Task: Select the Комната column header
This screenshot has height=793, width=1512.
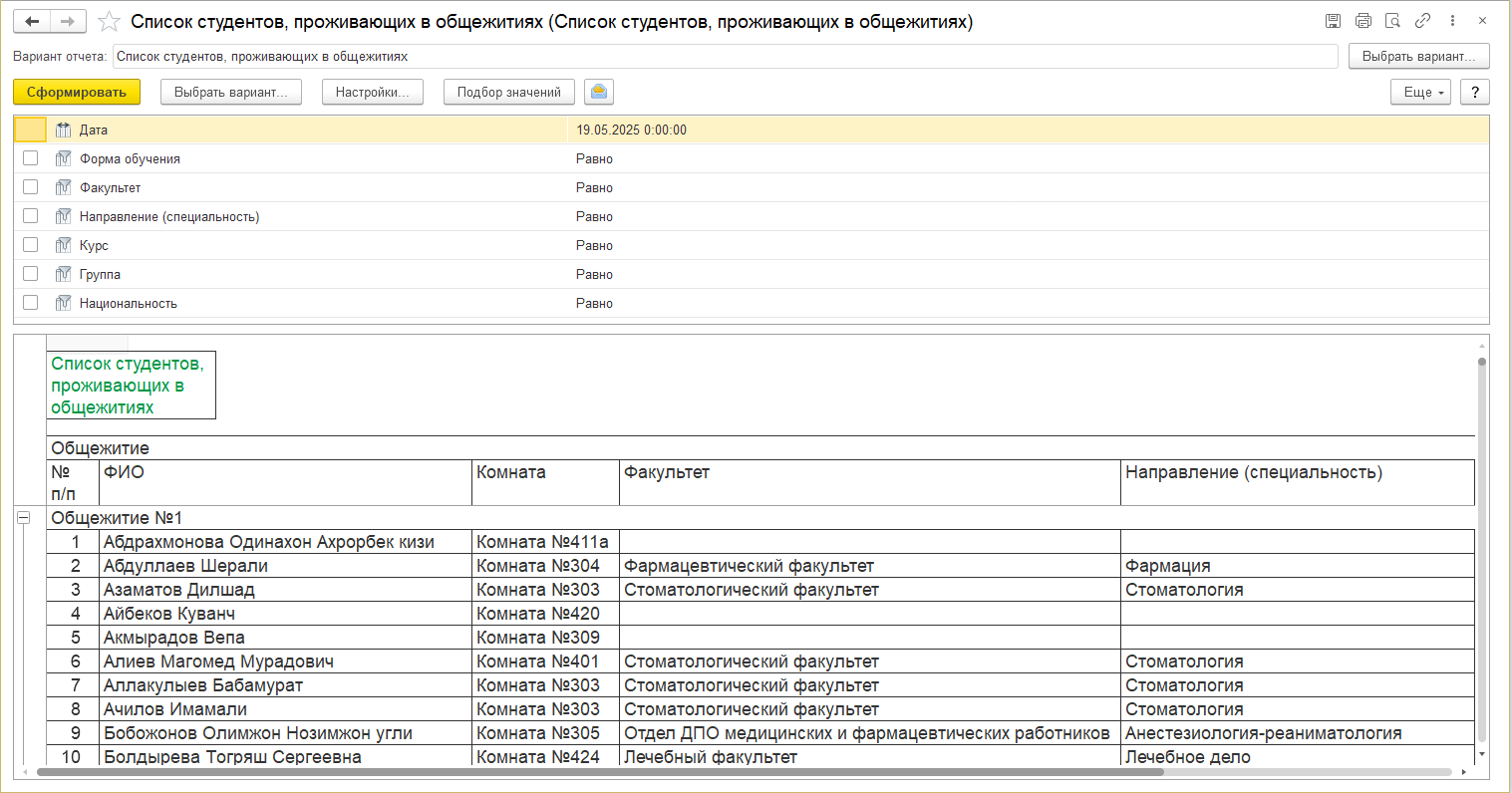Action: coord(546,482)
